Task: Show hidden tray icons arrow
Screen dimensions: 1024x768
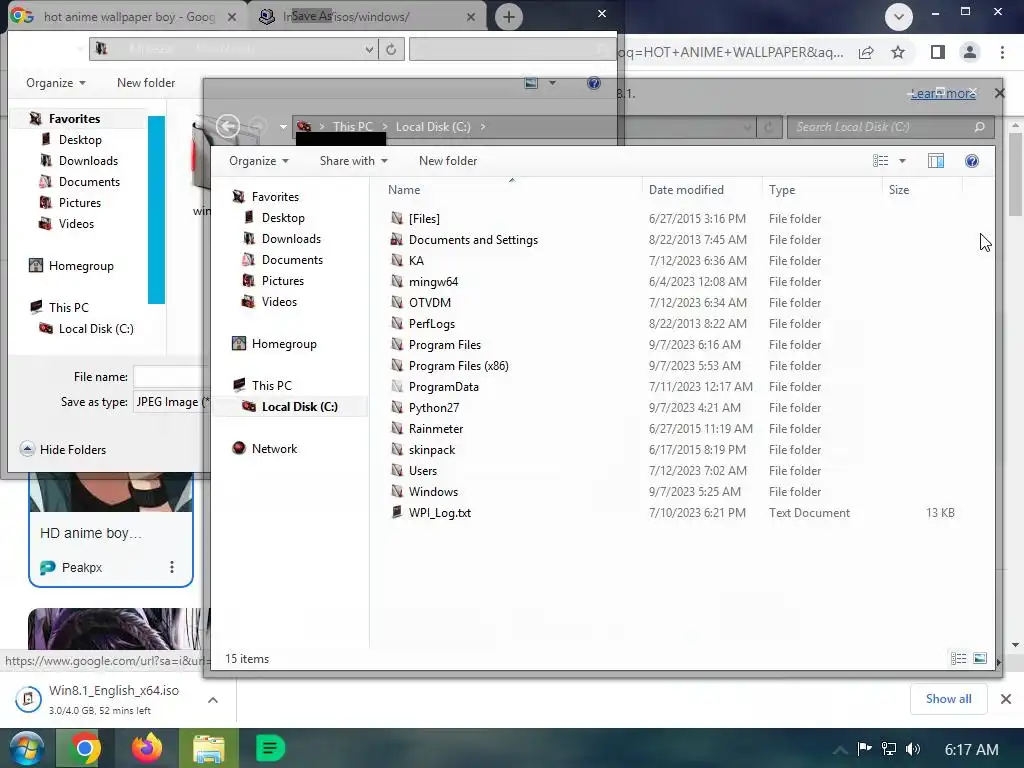Action: click(x=840, y=749)
